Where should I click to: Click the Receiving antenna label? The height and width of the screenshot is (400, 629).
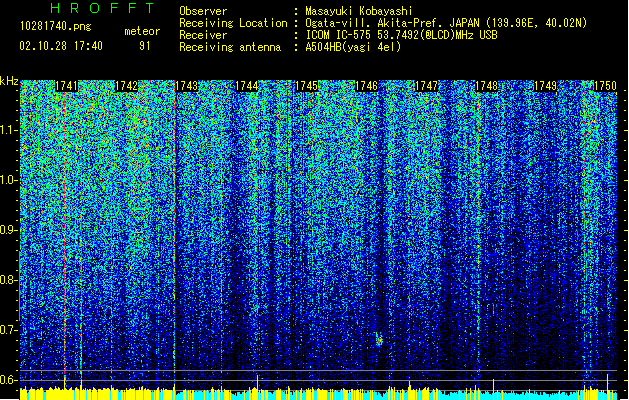click(x=230, y=47)
